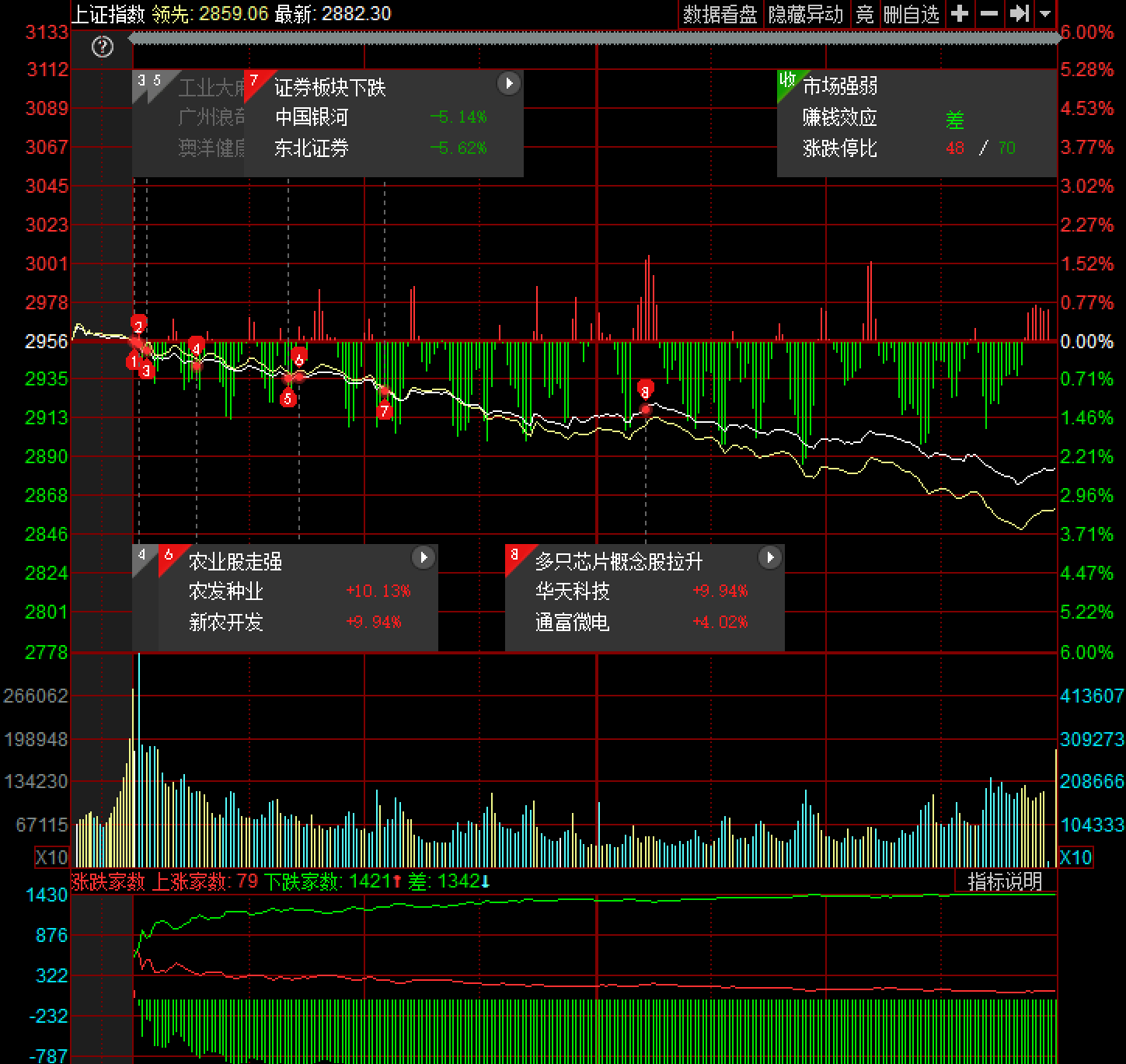Open the top-right dropdown arrow menu
The width and height of the screenshot is (1126, 1064).
[x=1045, y=14]
